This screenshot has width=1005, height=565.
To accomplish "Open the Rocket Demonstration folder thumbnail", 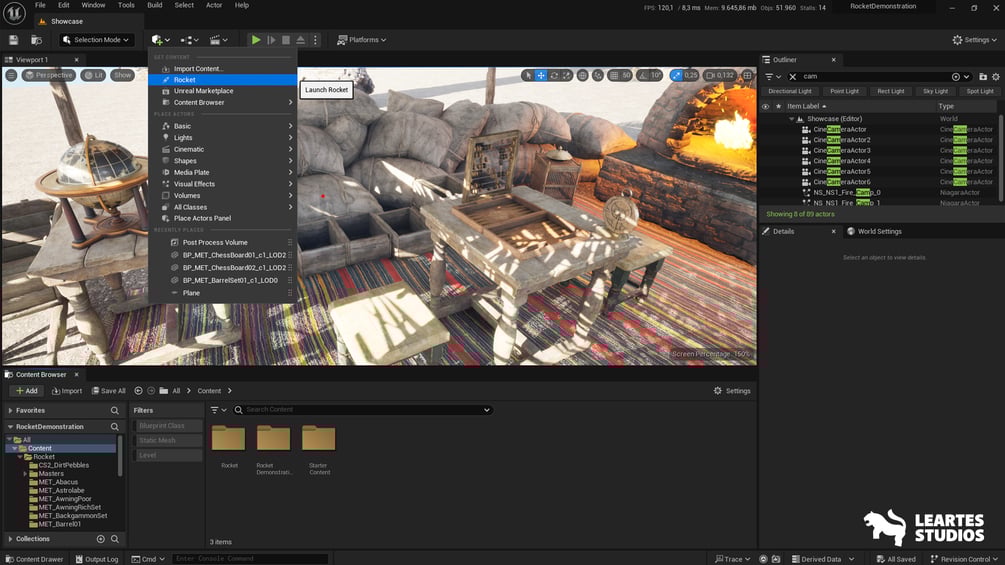I will [274, 448].
